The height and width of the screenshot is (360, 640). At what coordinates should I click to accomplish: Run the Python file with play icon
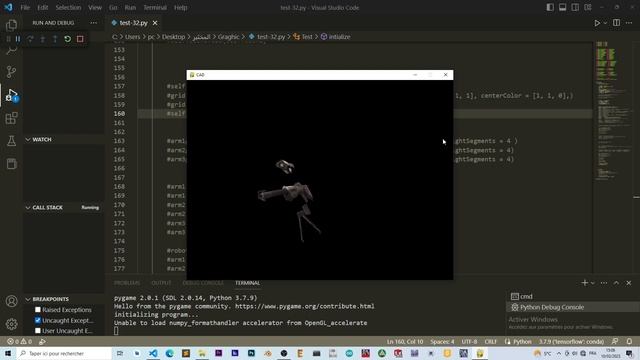click(x=597, y=23)
